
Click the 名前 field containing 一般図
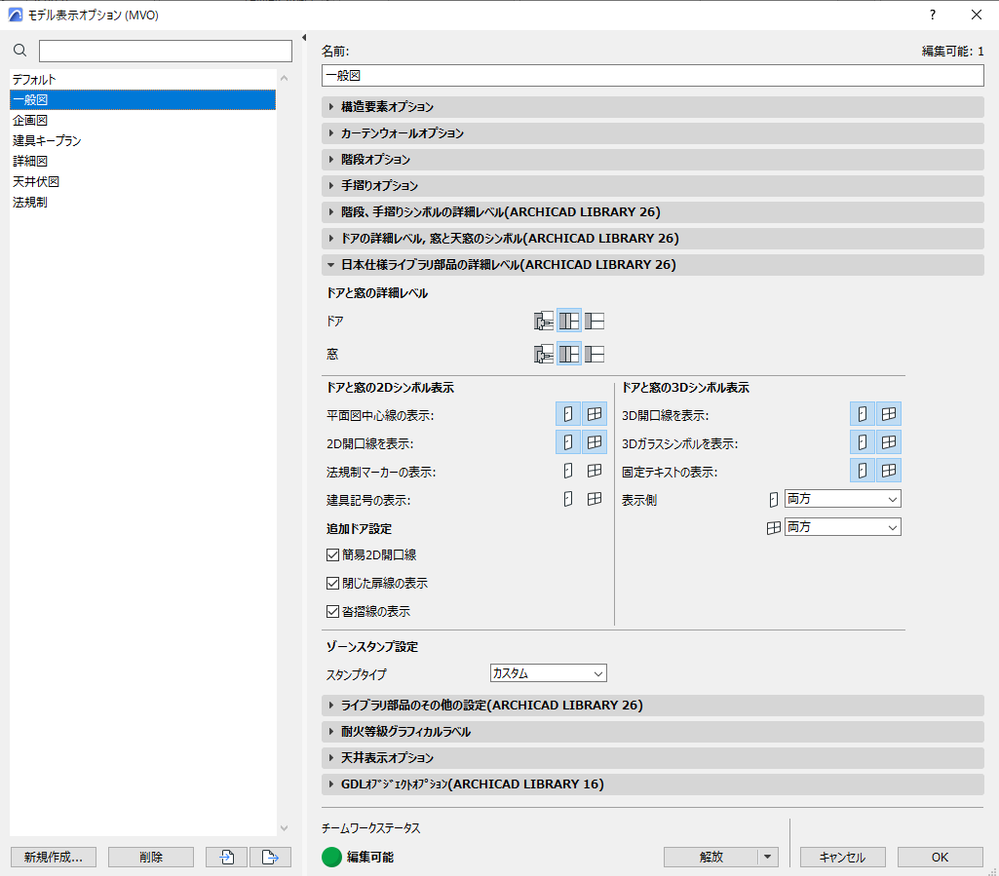pos(652,76)
